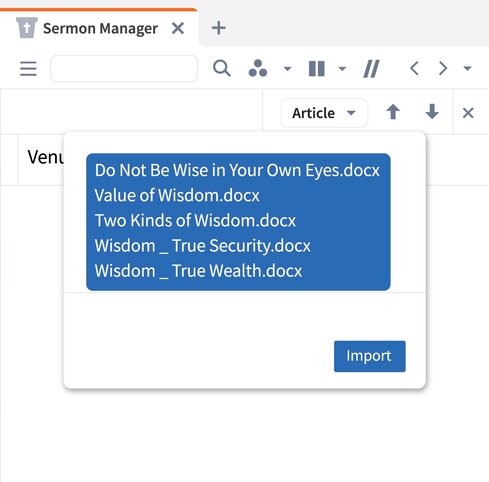Screen dimensions: 489x482
Task: Go back with left chevron
Action: pos(414,68)
